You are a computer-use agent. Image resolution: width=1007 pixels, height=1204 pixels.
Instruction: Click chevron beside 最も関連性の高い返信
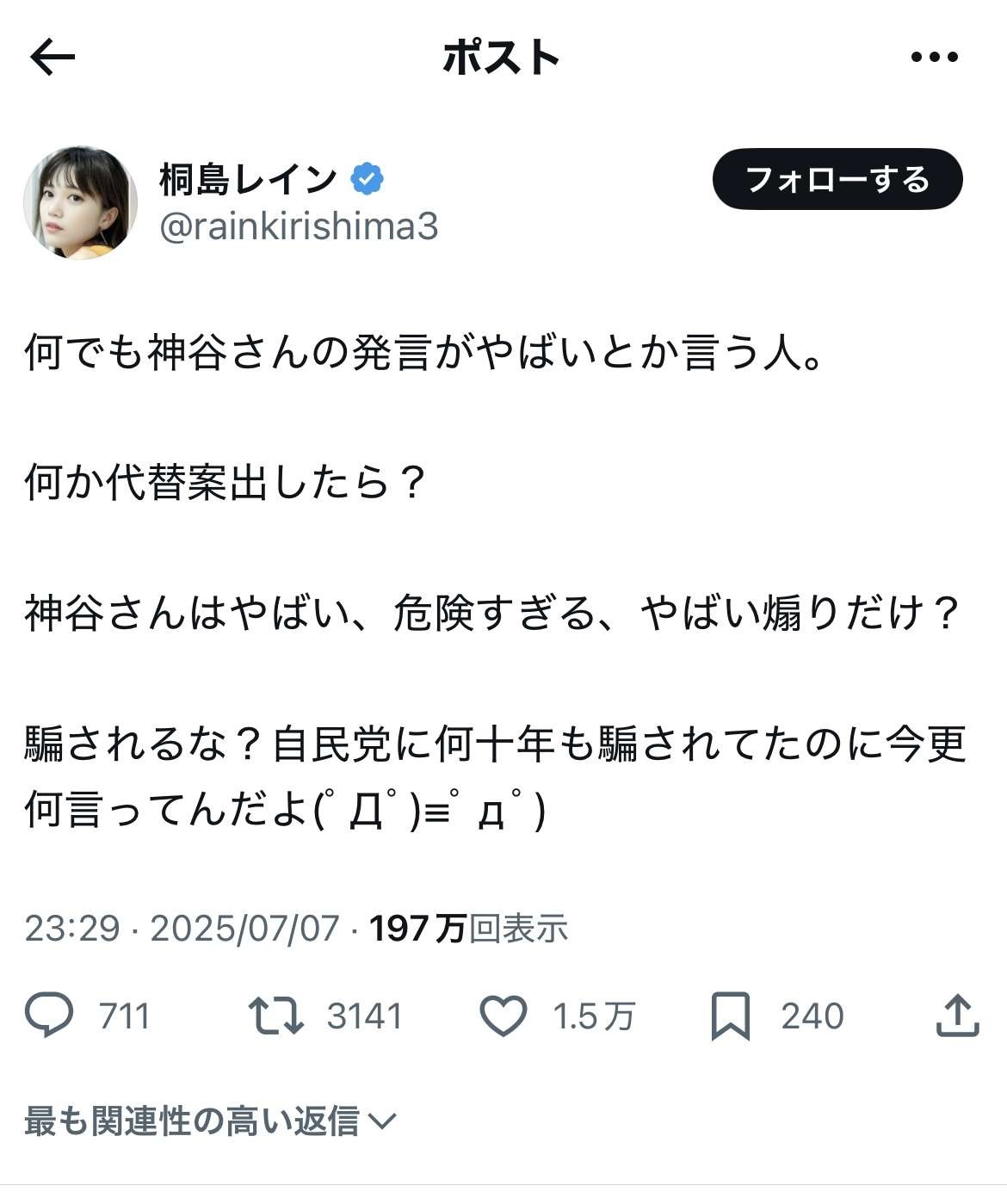click(x=381, y=1121)
